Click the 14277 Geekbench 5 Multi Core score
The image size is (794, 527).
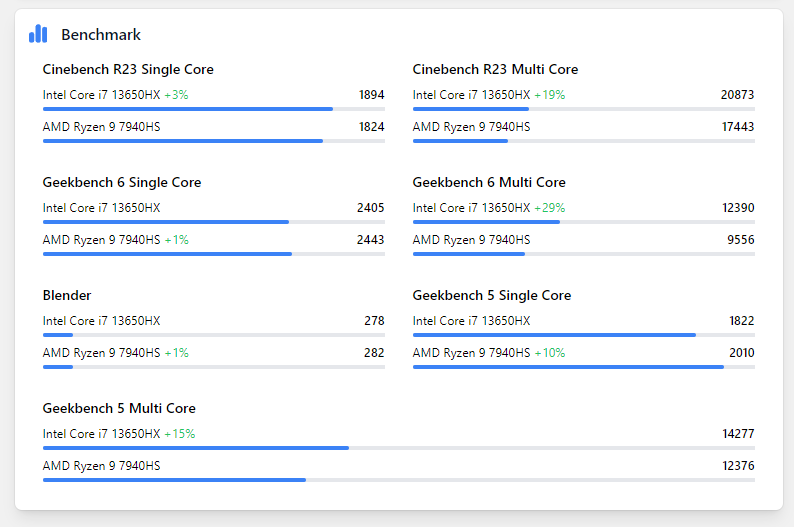(x=737, y=434)
